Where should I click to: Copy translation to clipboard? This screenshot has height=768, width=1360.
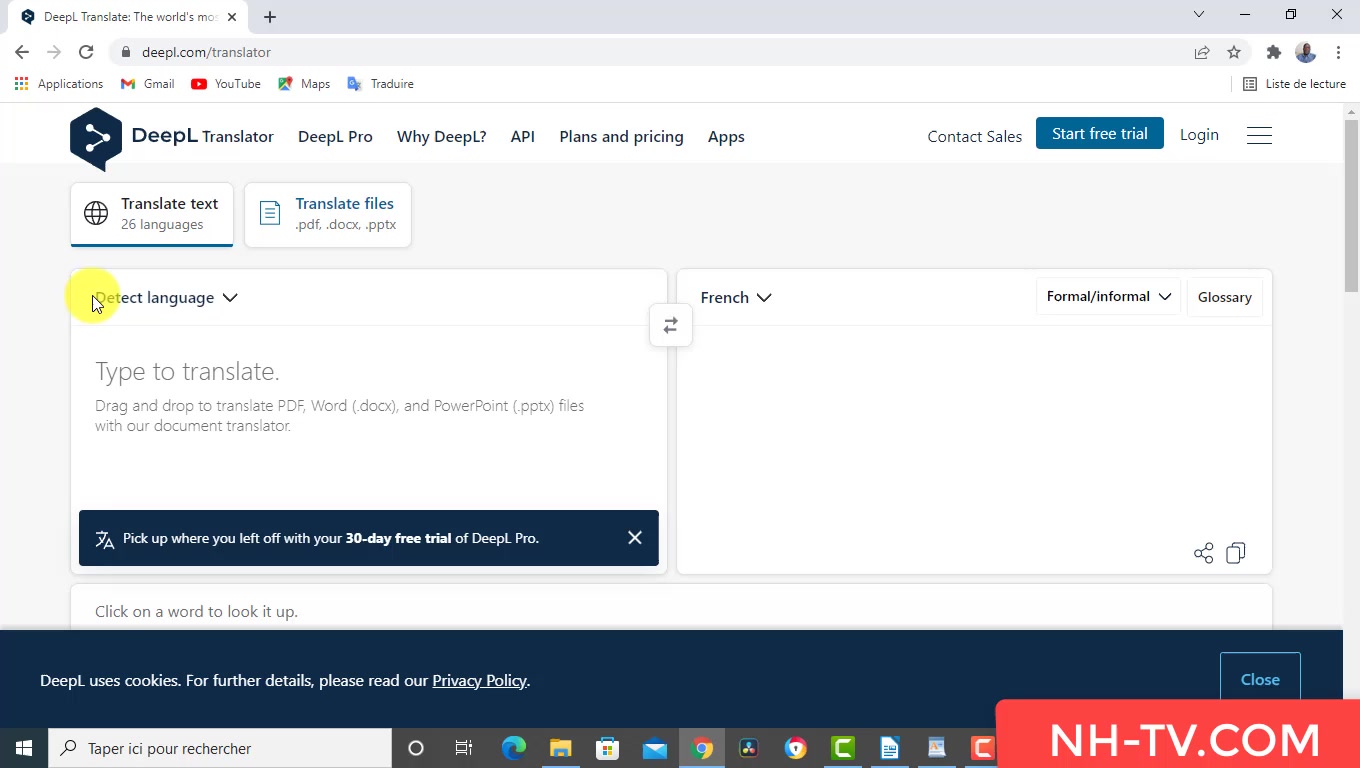[x=1236, y=553]
